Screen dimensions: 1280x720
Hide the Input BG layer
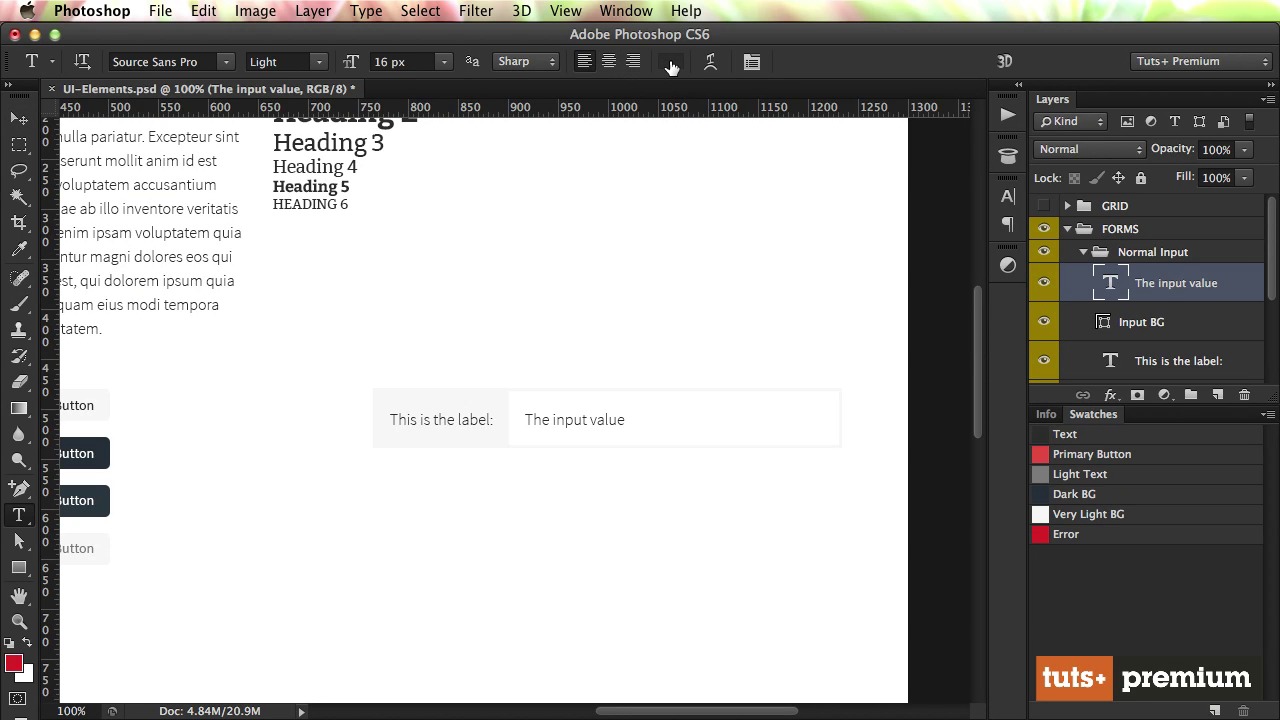point(1044,322)
